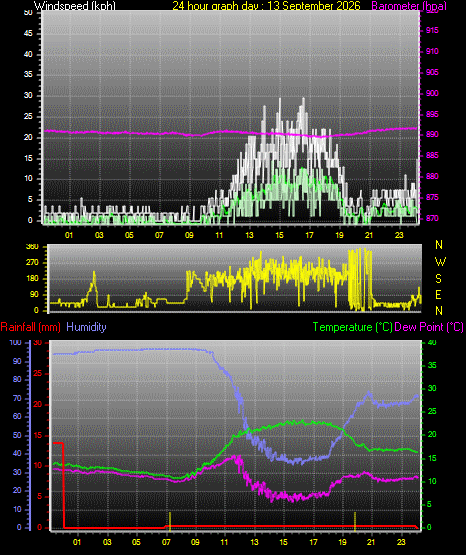466x555 pixels.
Task: Click the yellow sunset marker near hour 20
Action: [x=355, y=521]
